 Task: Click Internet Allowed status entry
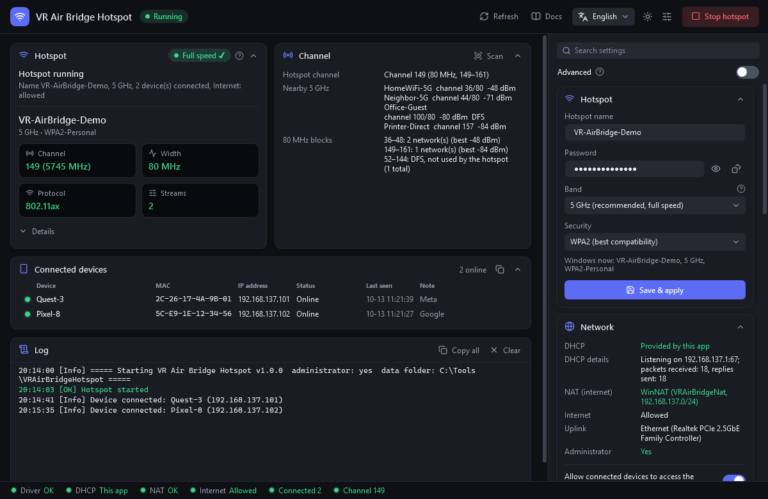click(x=223, y=490)
